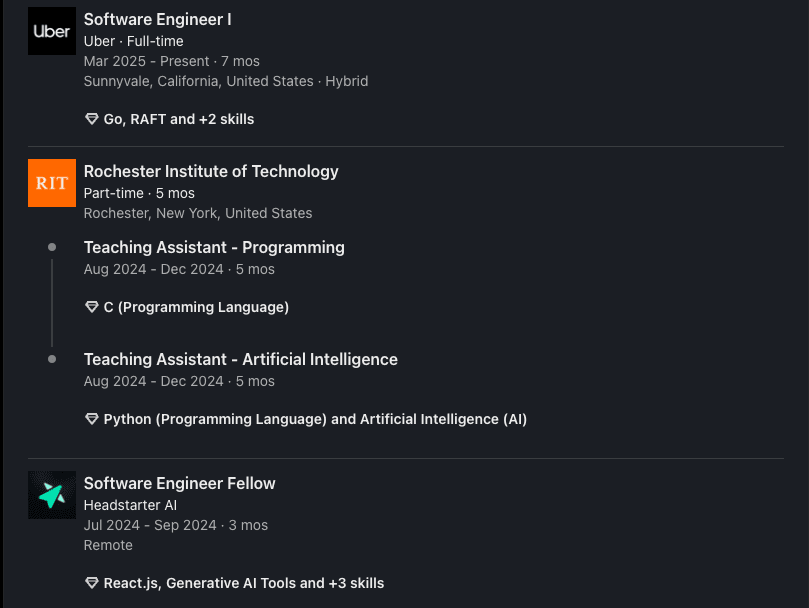This screenshot has width=809, height=608.
Task: Click the timeline connector line between RIT roles
Action: tap(51, 303)
